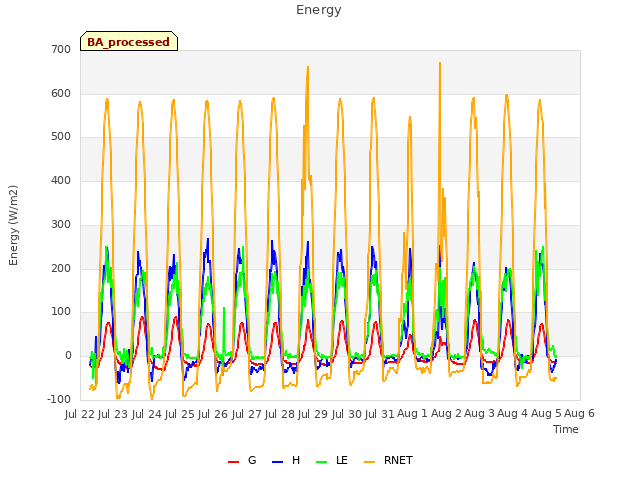Click the Aug 5 x-axis date label
640x480 pixels.
coord(546,414)
